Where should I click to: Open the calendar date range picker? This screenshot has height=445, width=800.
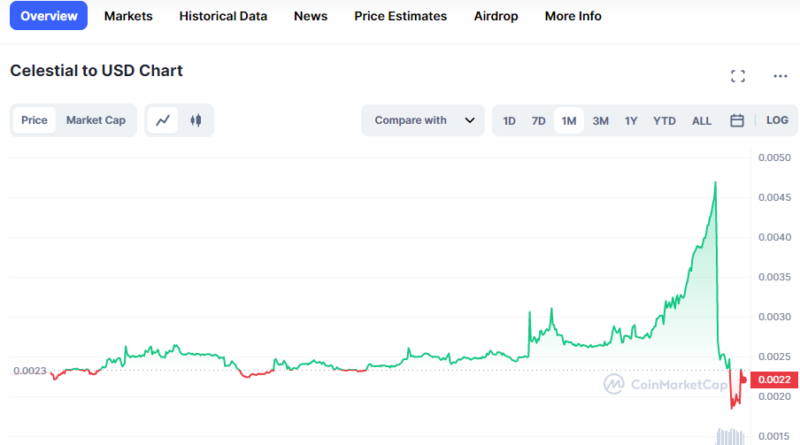[x=737, y=120]
